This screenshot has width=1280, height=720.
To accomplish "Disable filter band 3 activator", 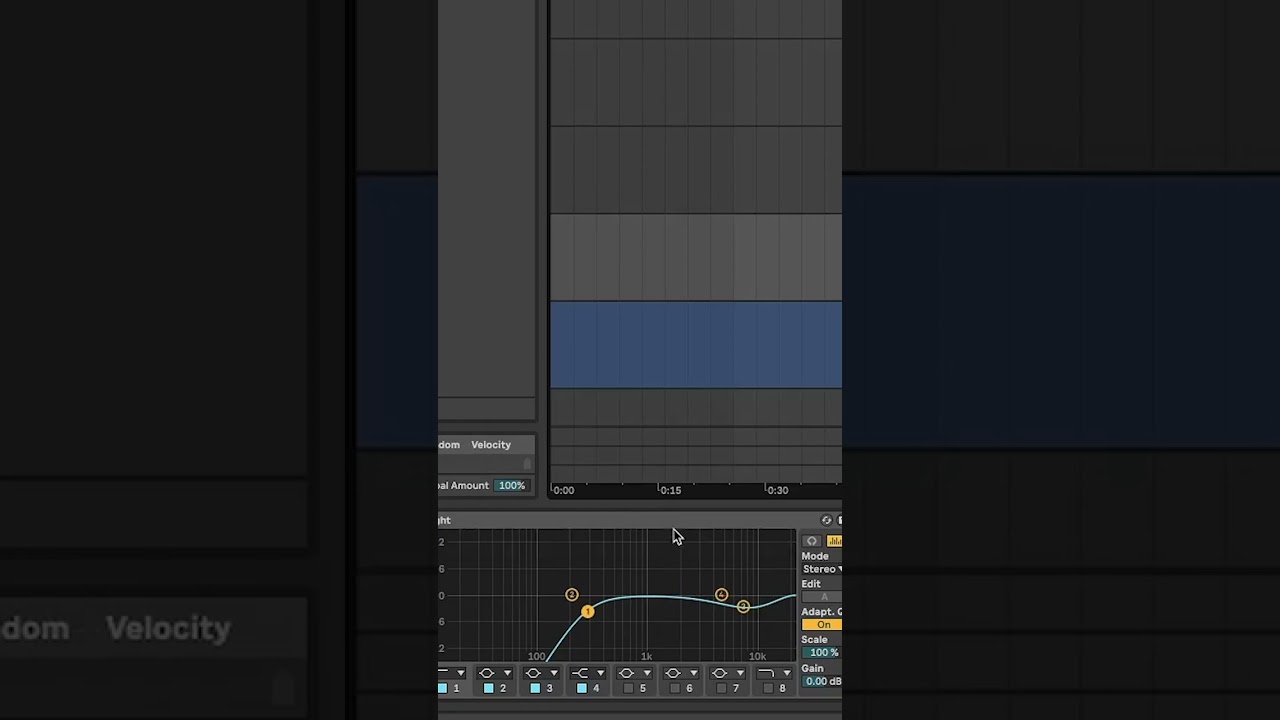I will coord(535,688).
